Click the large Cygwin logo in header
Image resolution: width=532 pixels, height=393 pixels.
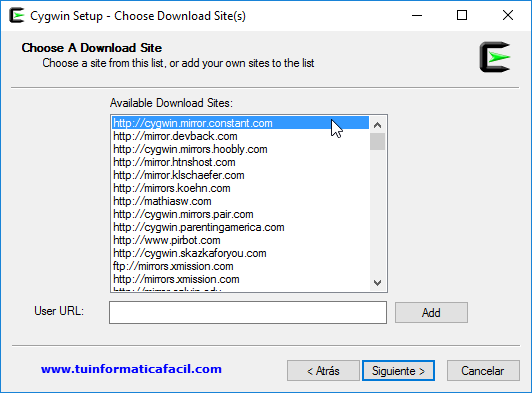pos(495,57)
